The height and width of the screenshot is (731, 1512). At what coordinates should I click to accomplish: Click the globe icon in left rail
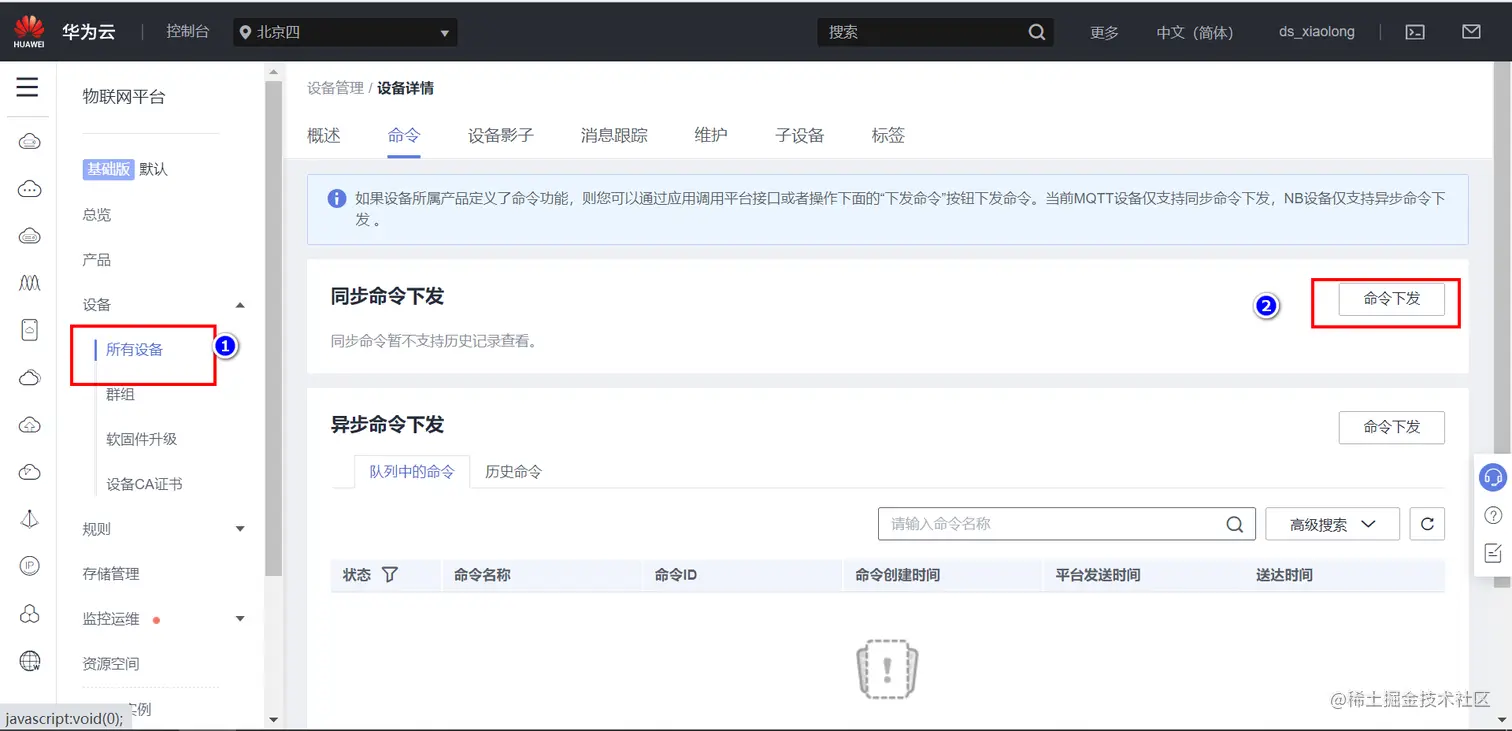point(30,660)
